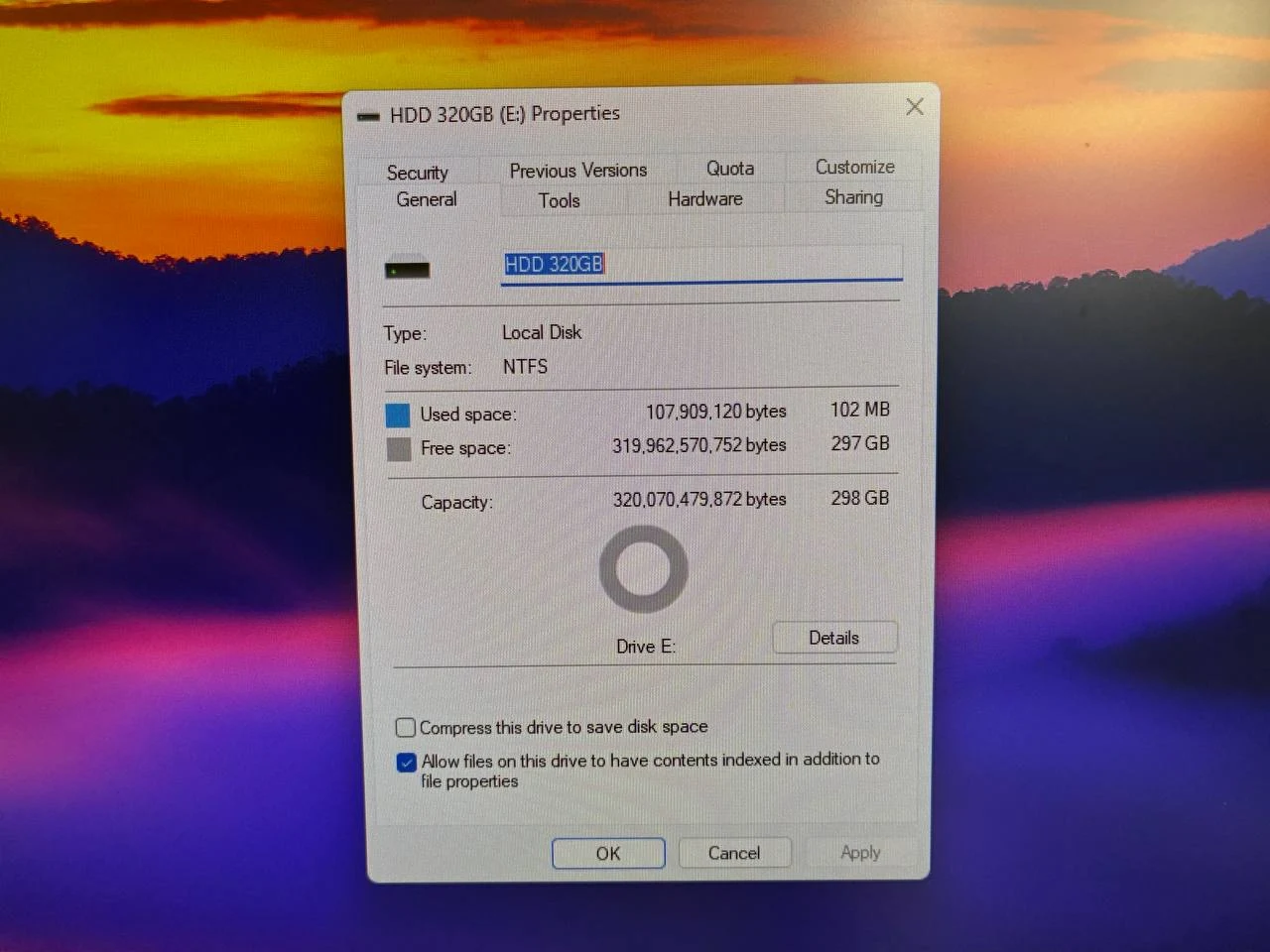Screen dimensions: 1270x952
Task: Open the Previous Versions tab
Action: pyautogui.click(x=578, y=171)
